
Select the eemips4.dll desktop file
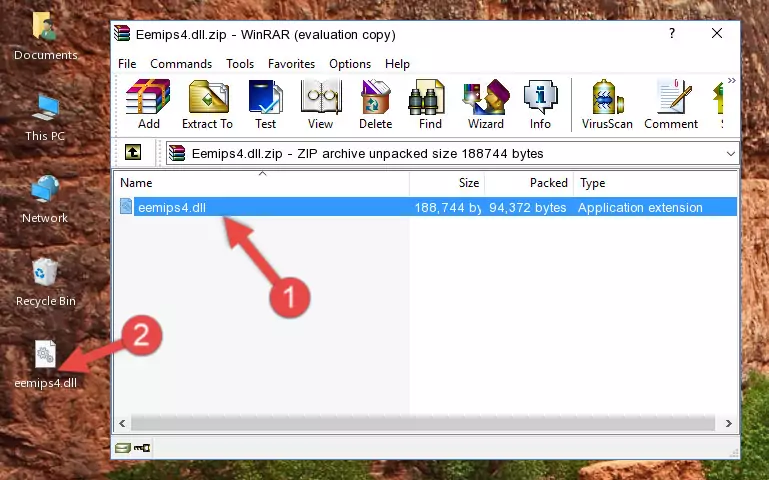tap(45, 365)
